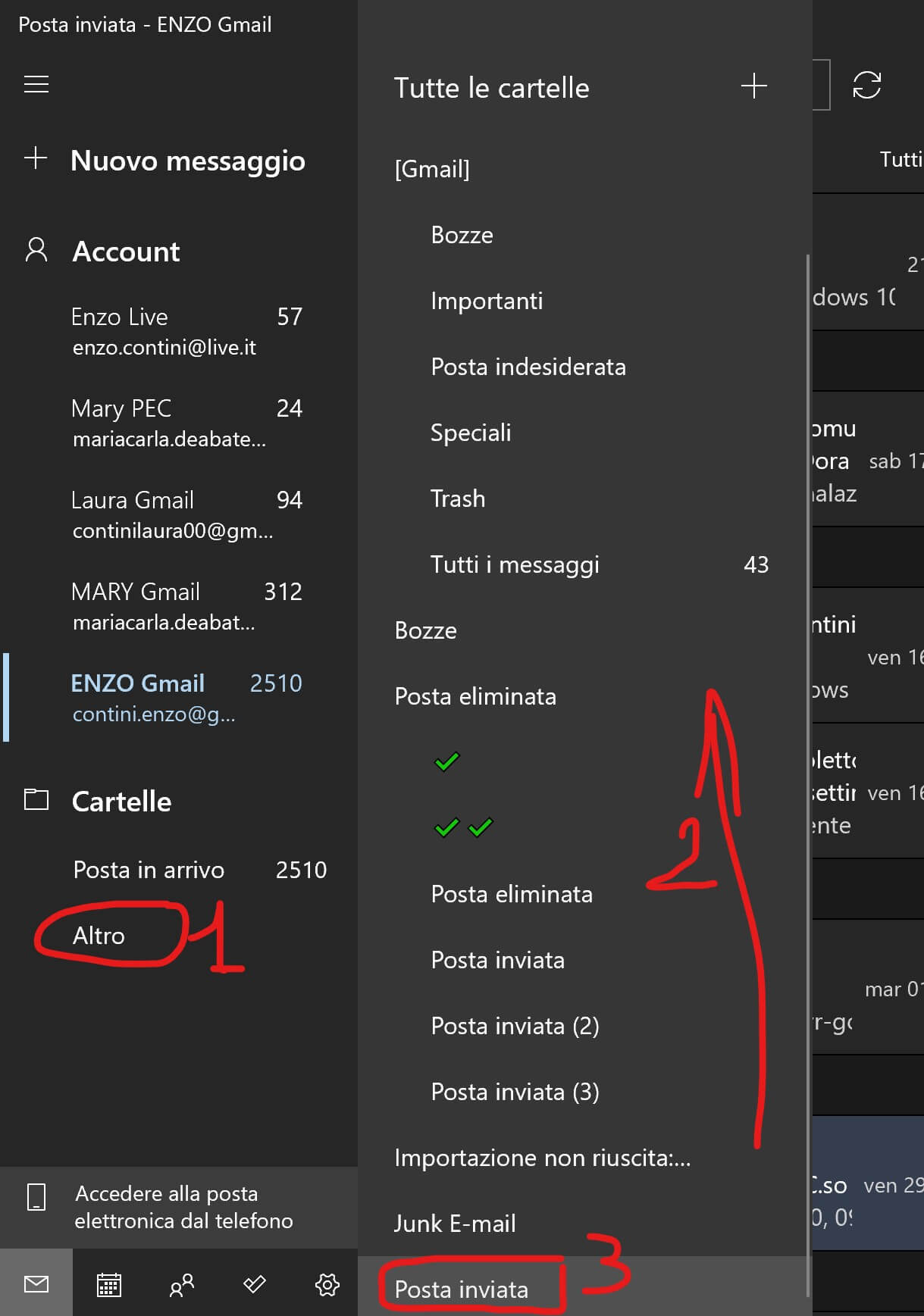This screenshot has width=924, height=1316.
Task: Open the Tutti i messaggi folder
Action: pos(515,564)
